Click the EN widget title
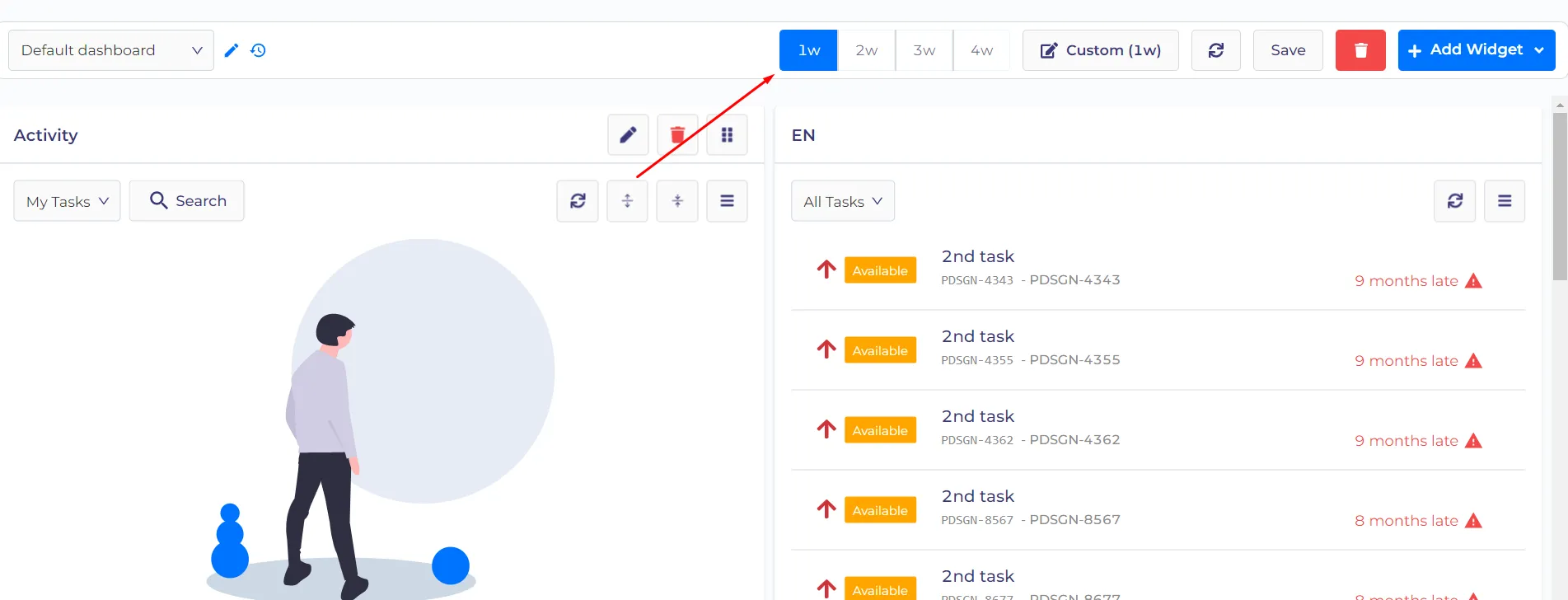 [x=803, y=135]
